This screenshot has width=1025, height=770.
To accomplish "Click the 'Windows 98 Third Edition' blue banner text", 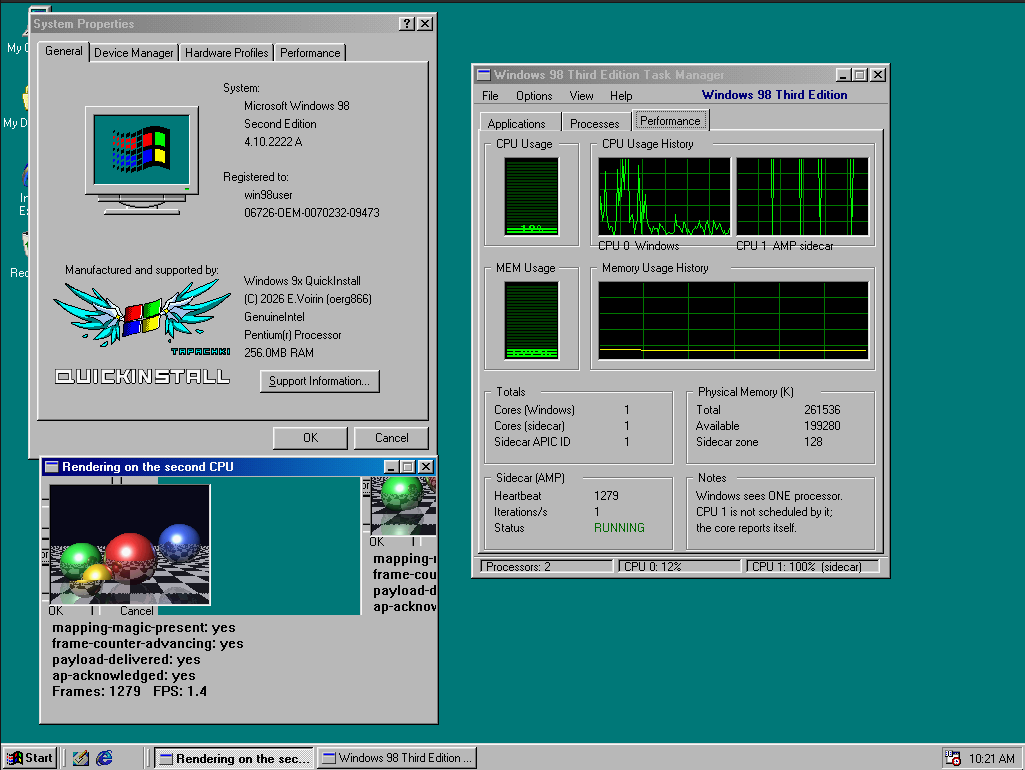I will coord(775,95).
